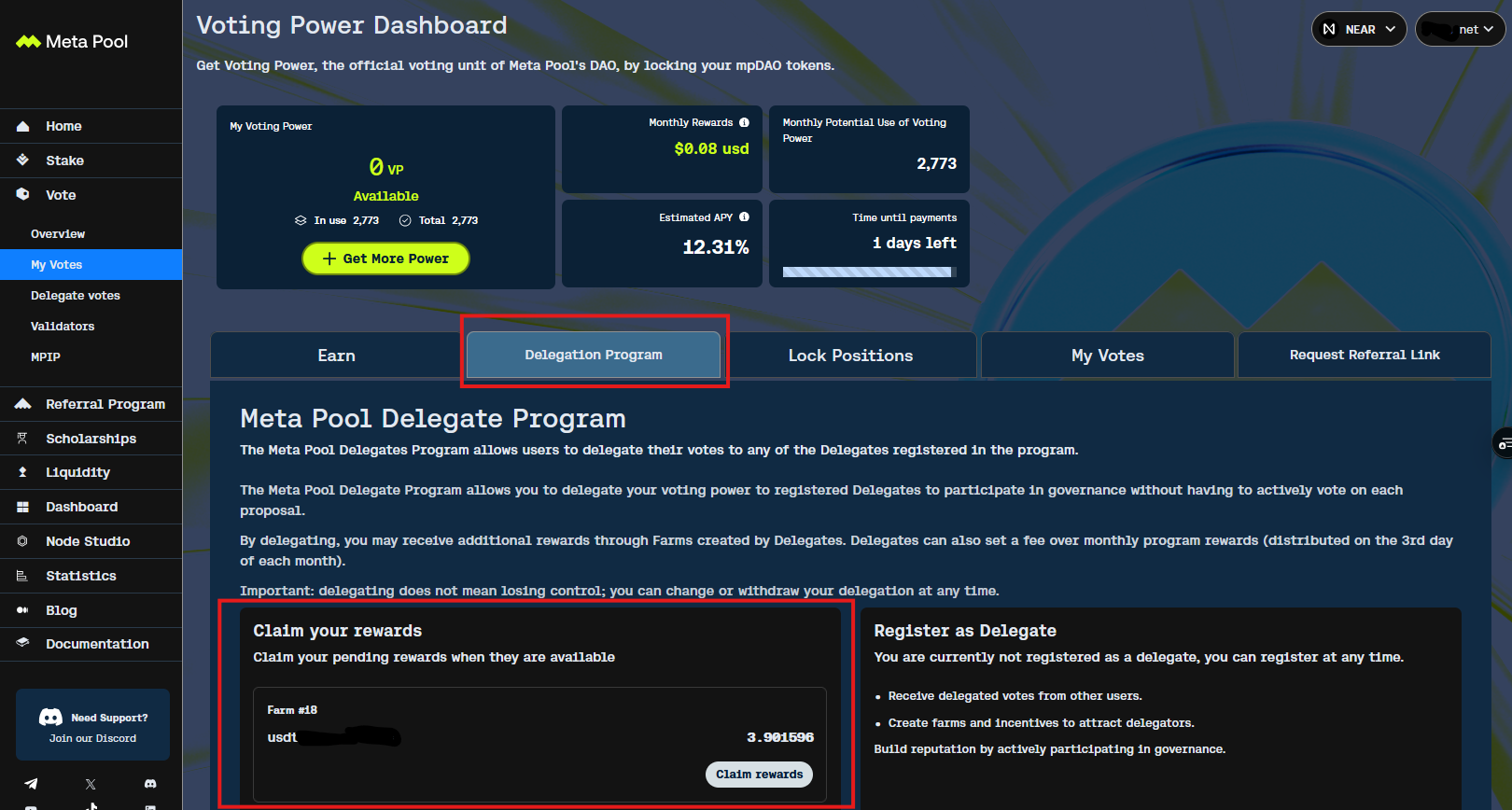Image resolution: width=1512 pixels, height=810 pixels.
Task: Switch to the Earn tab
Action: (x=336, y=356)
